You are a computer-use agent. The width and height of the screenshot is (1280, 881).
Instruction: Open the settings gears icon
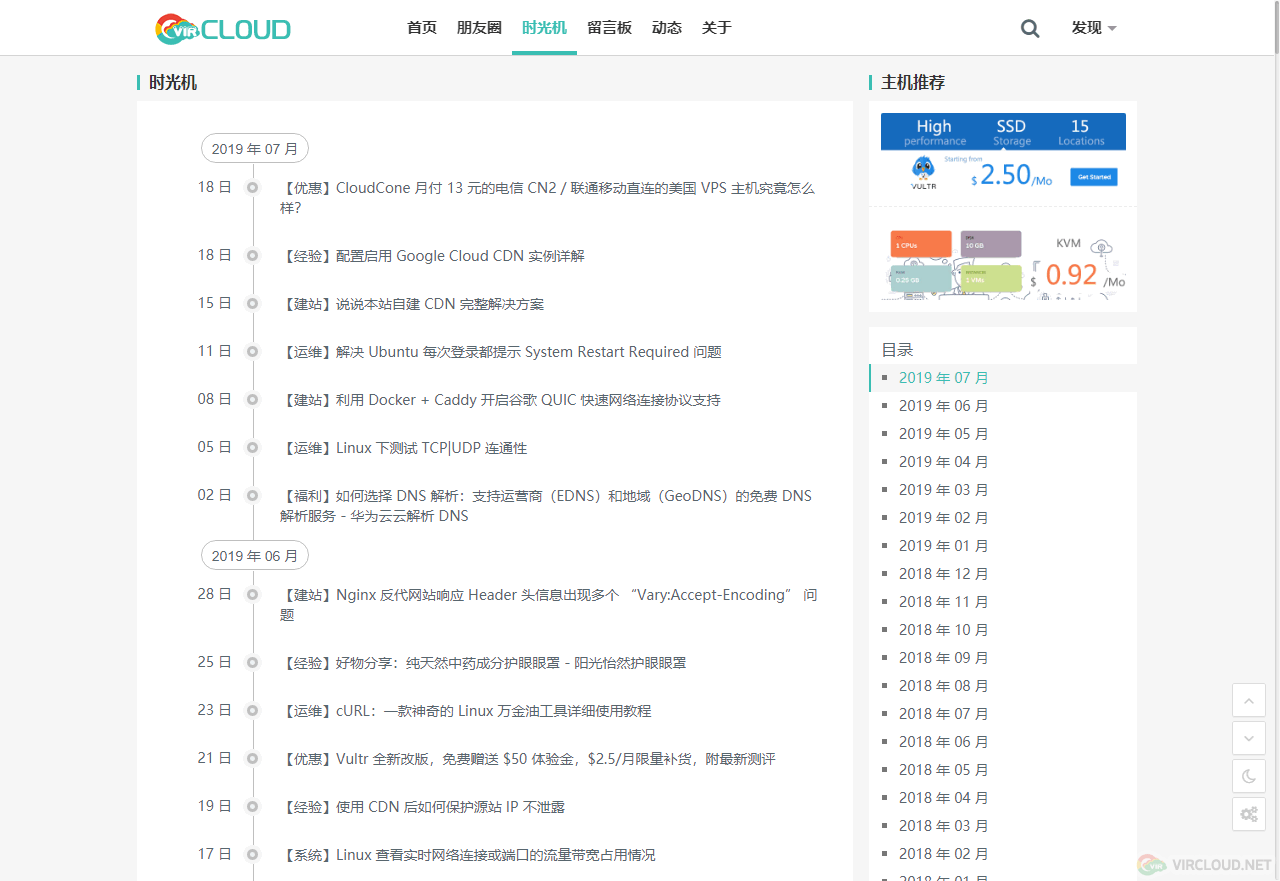[x=1249, y=814]
